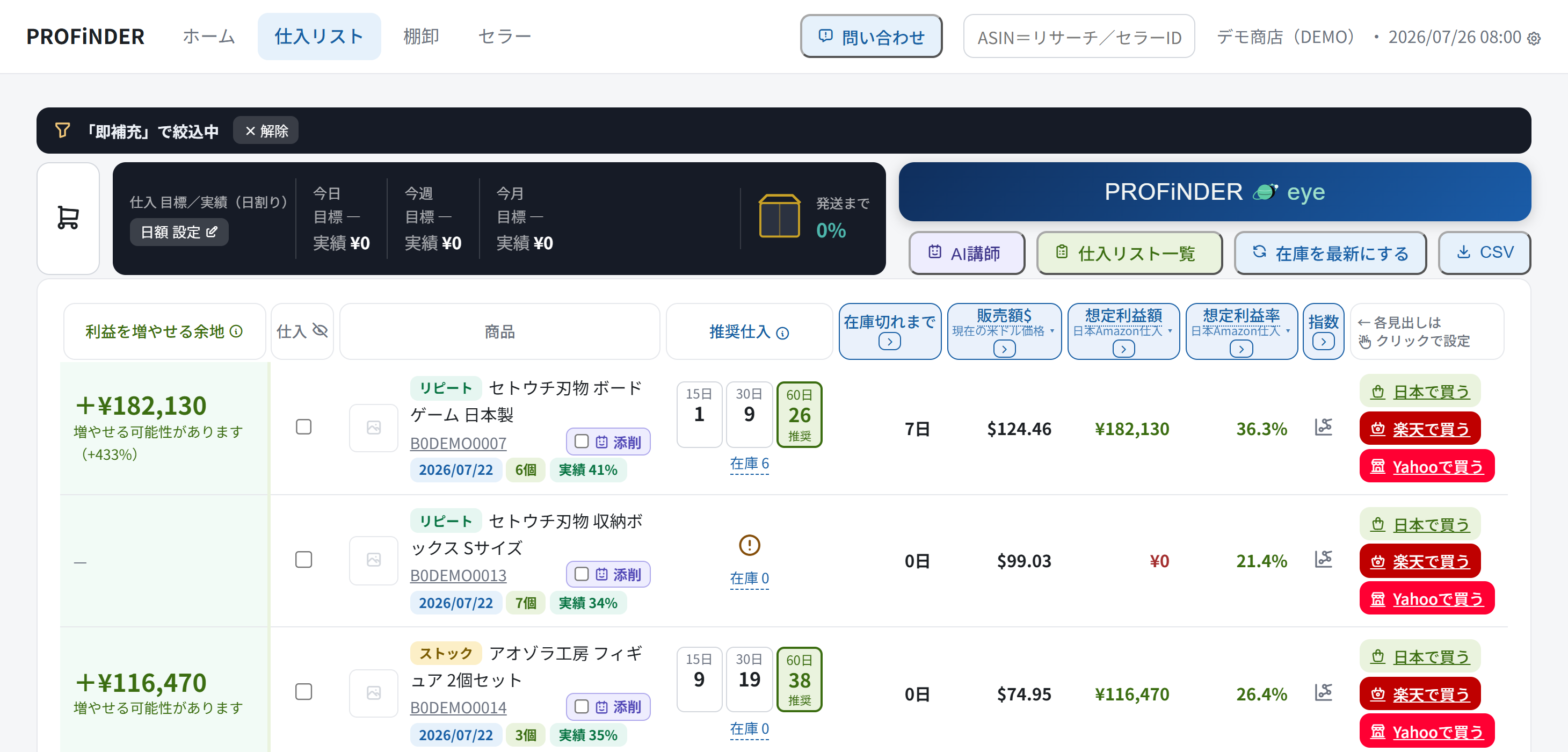Remove the 即補充 filter with 解除
1568x752 pixels.
click(x=266, y=131)
